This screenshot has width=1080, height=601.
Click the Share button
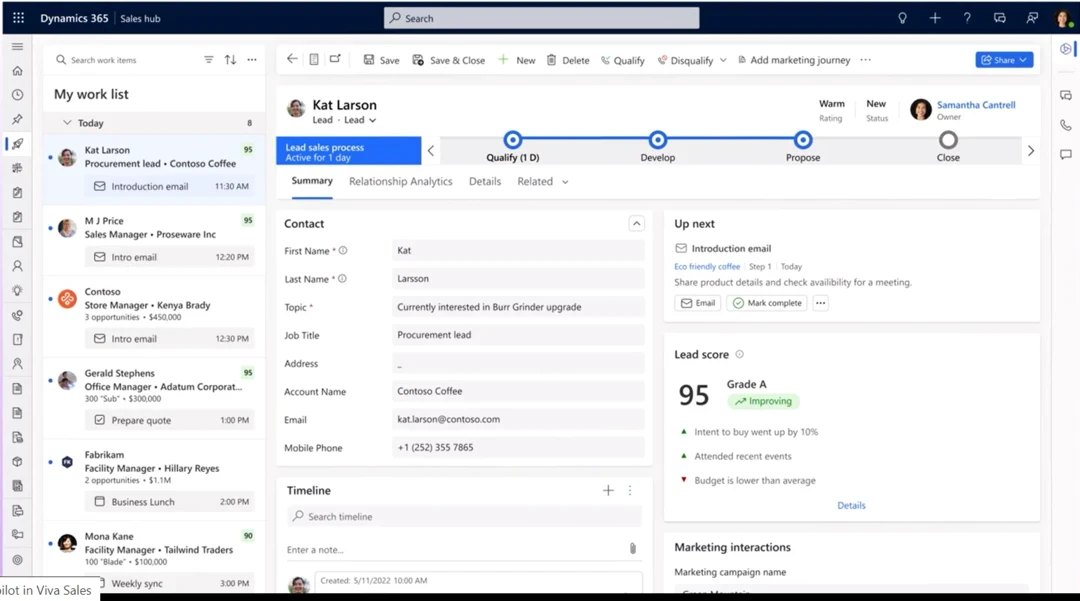[x=1003, y=60]
